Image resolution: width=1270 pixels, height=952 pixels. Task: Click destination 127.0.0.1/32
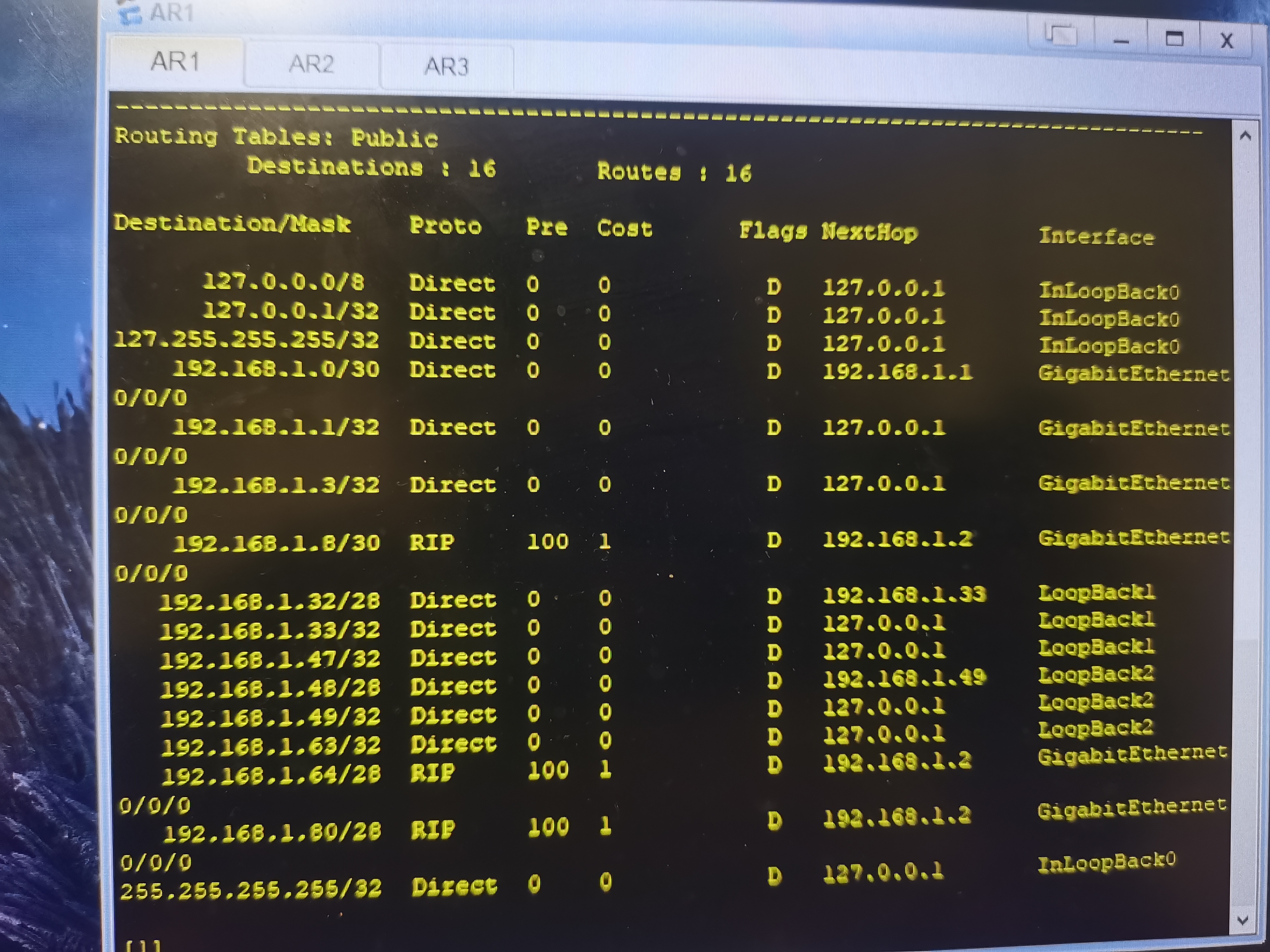pos(290,310)
